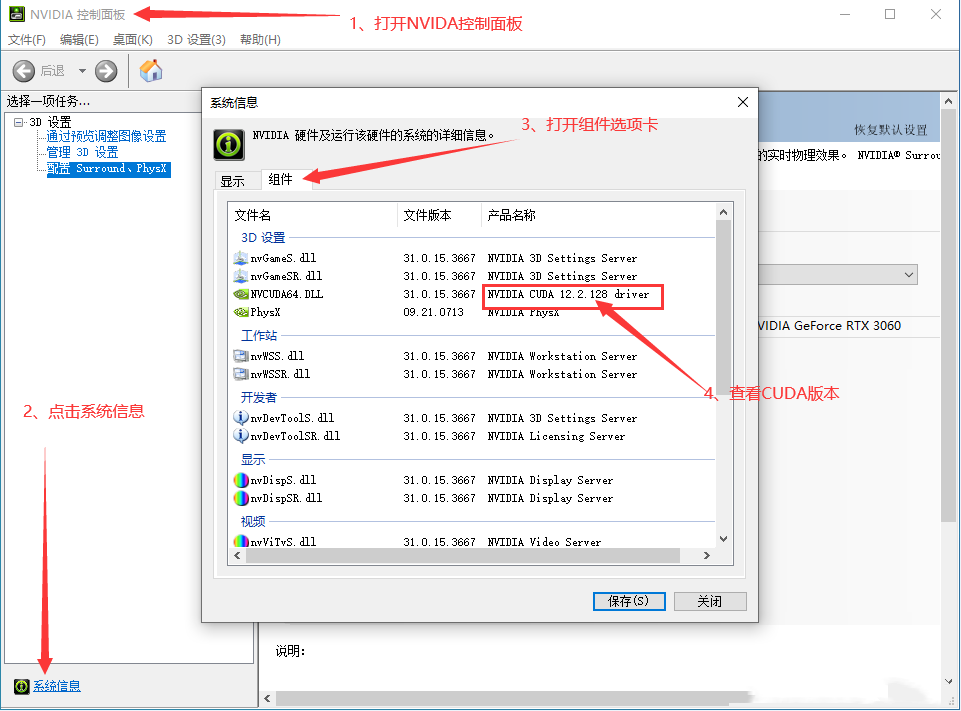Select the NVCUDA64.DLL NVIDIA eye icon
This screenshot has width=961, height=711.
pyautogui.click(x=241, y=294)
